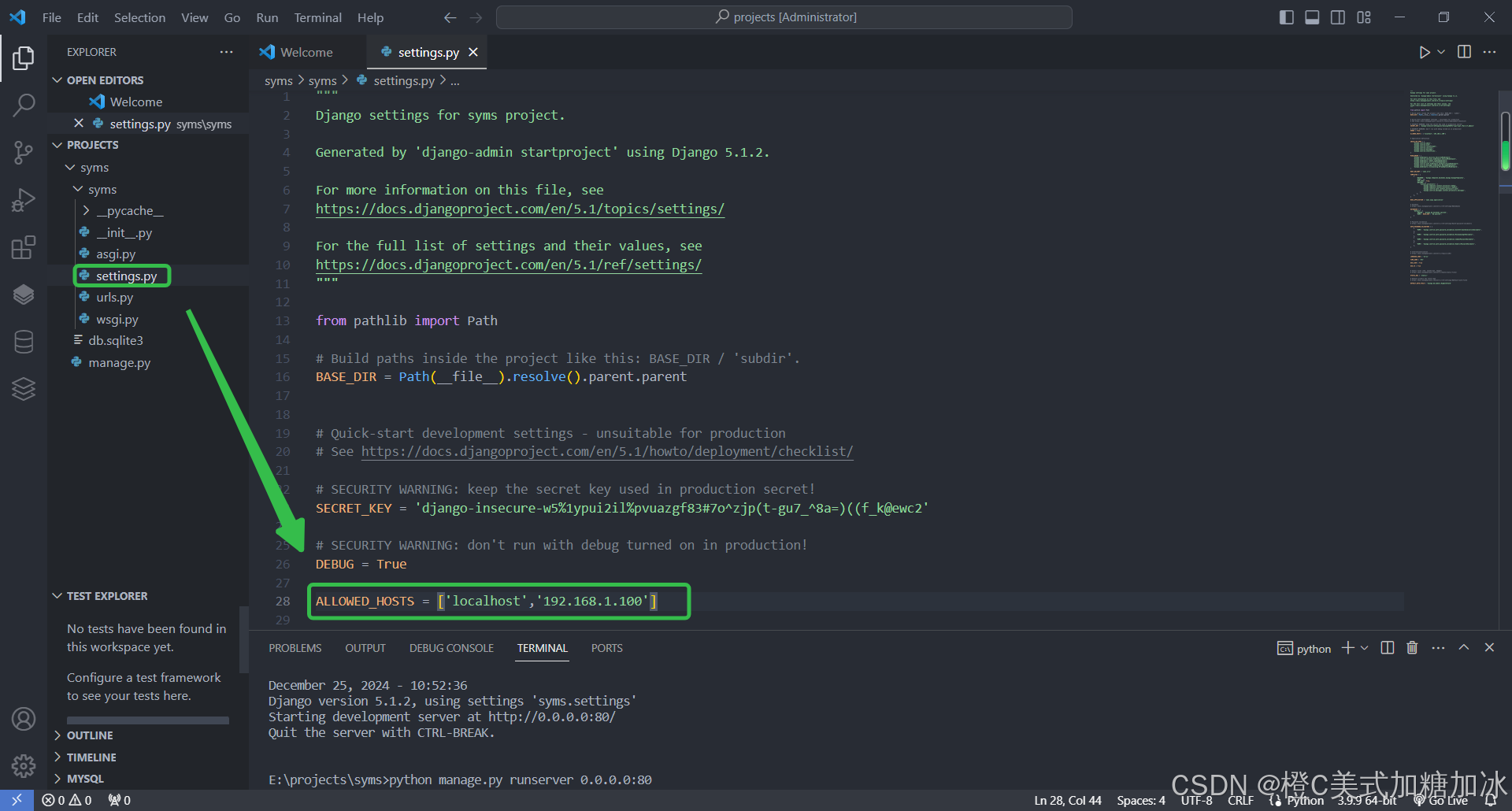This screenshot has height=811, width=1512.
Task: Click the Kill Terminal trash icon
Action: pos(1411,647)
